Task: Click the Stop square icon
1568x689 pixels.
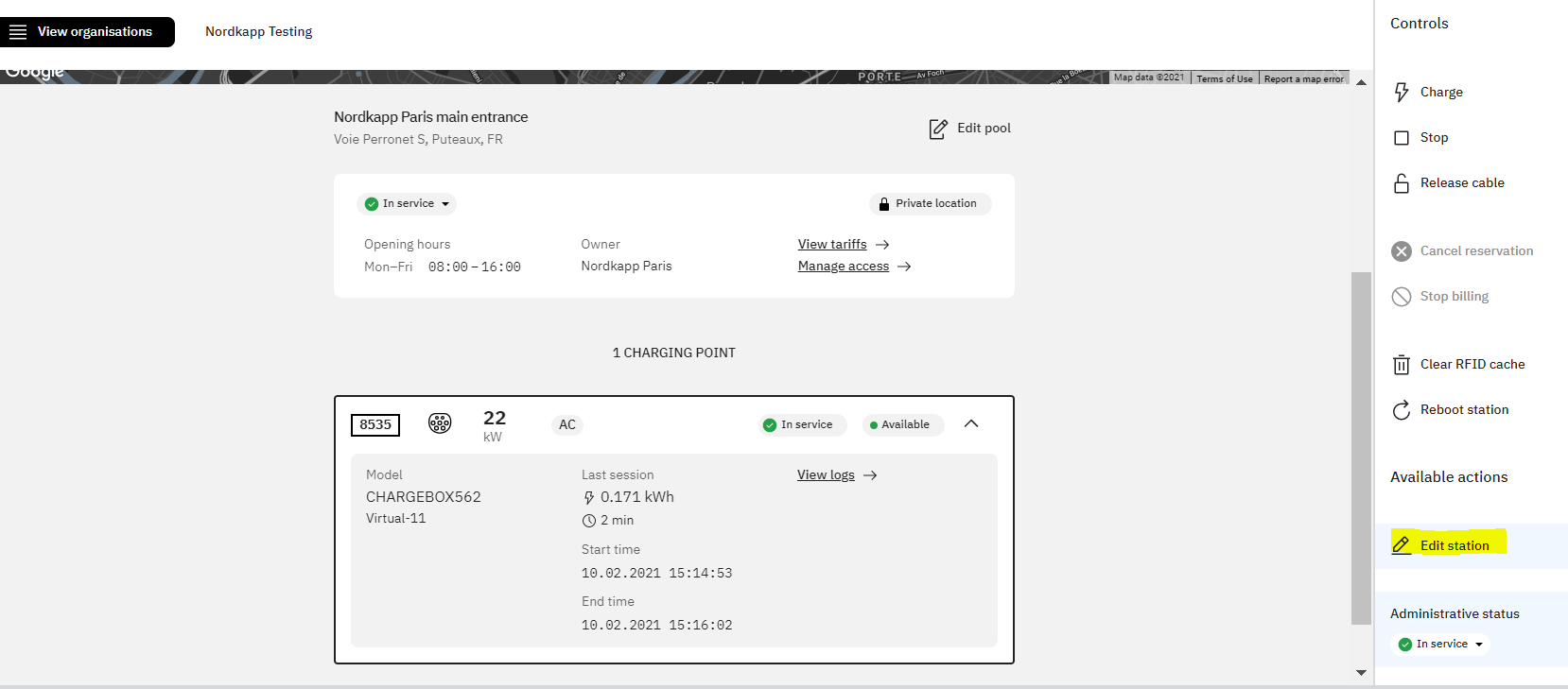Action: click(x=1402, y=138)
